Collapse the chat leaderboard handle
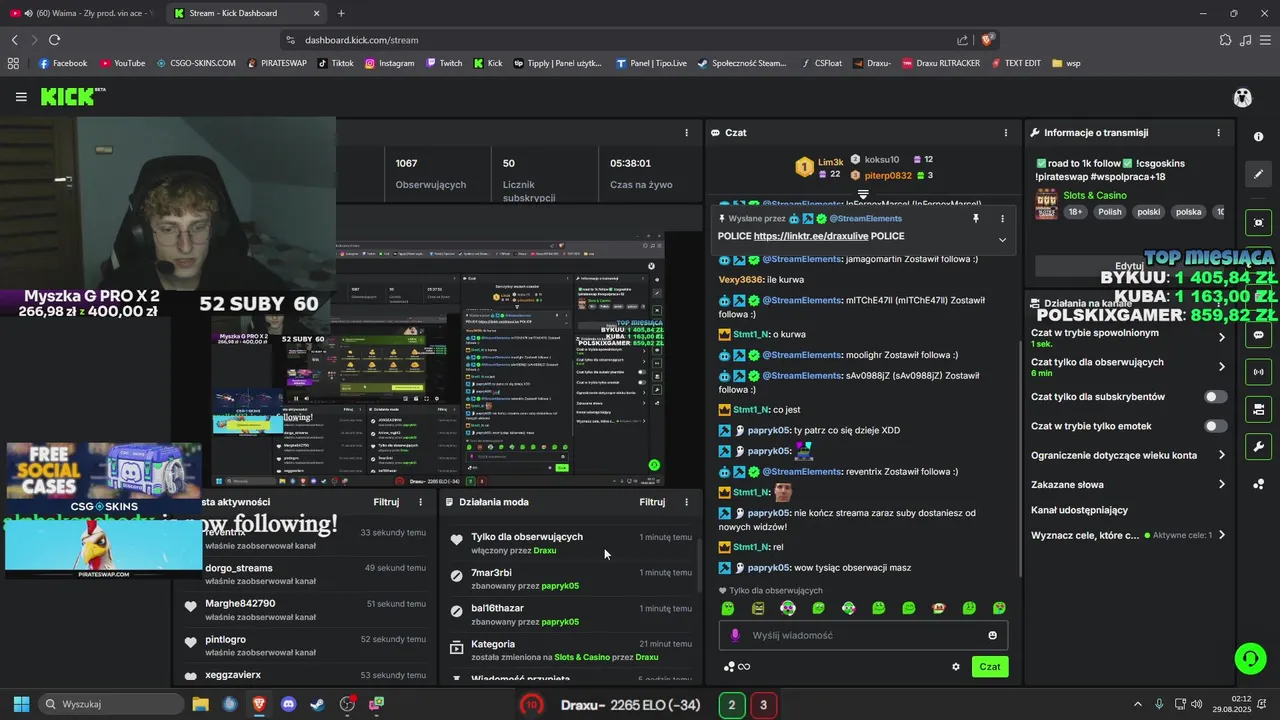1280x720 pixels. (863, 194)
